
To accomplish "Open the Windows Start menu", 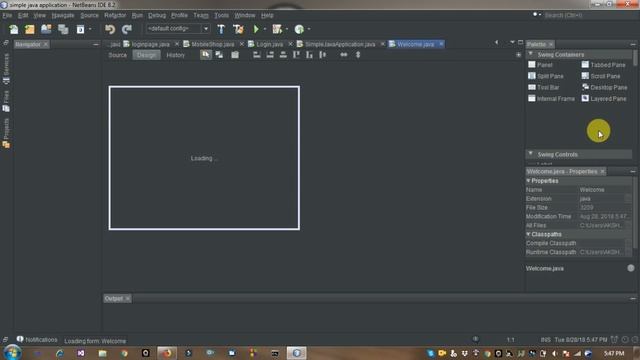I will click(12, 353).
